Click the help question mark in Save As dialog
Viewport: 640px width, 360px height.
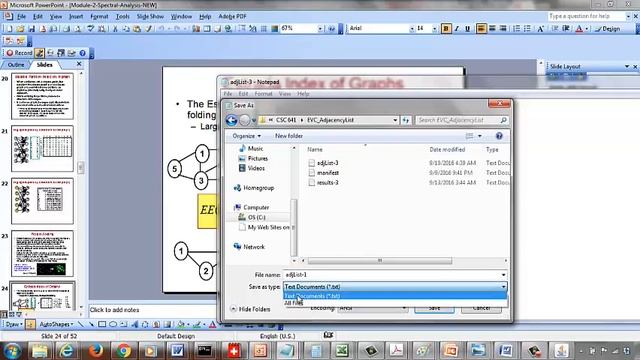click(x=499, y=136)
